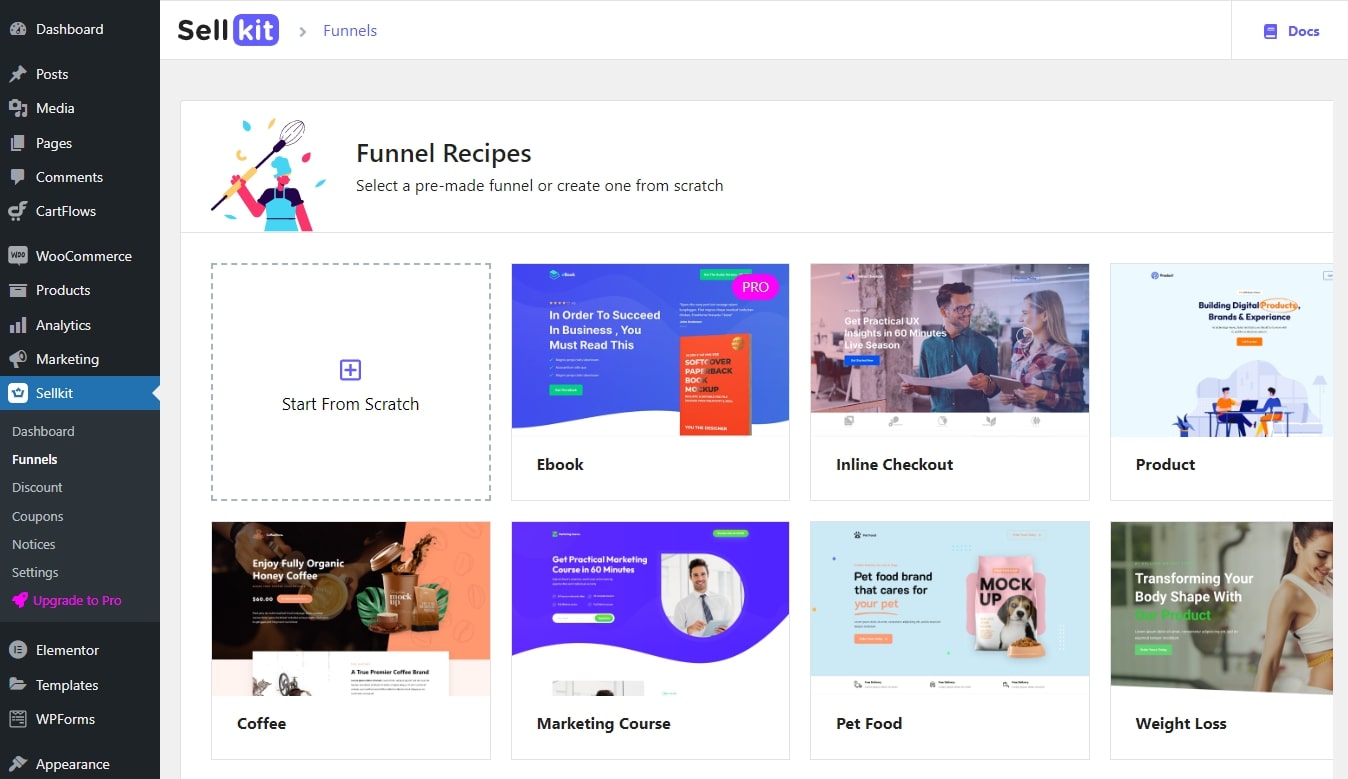Click the Products box icon
1348x779 pixels.
tap(18, 290)
